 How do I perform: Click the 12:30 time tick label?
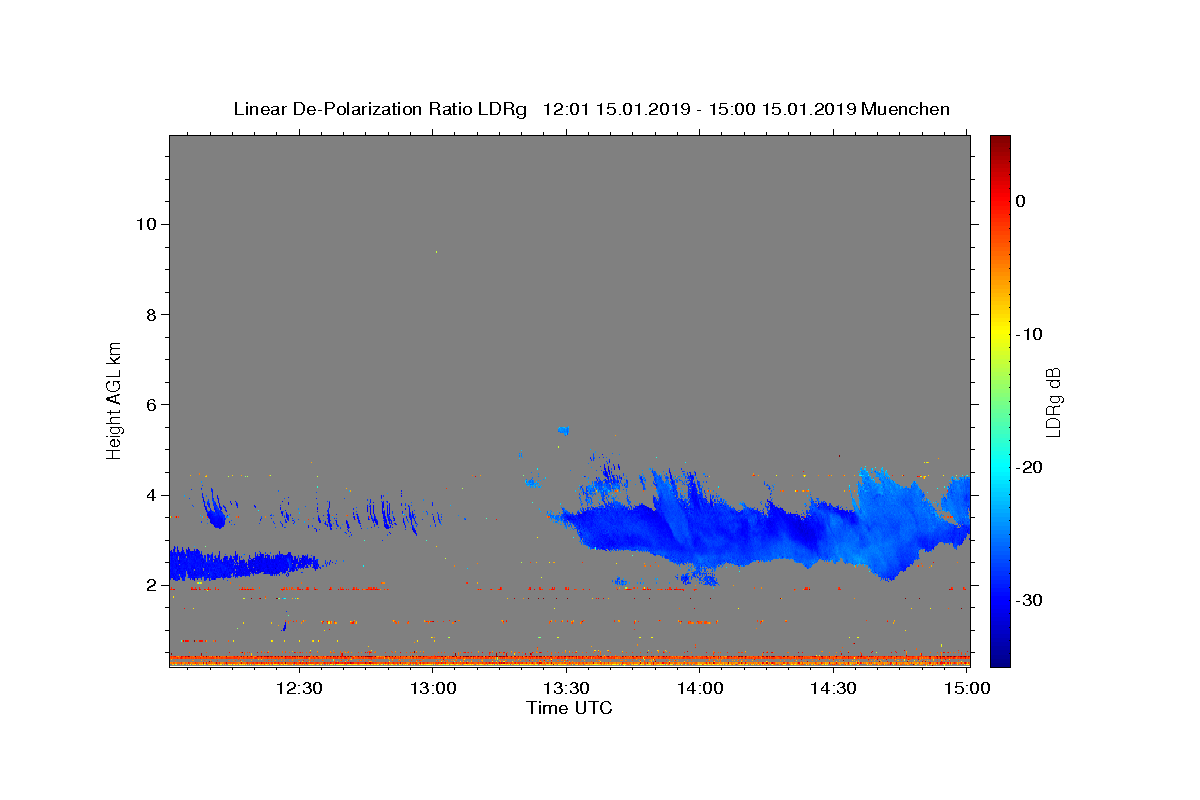(x=299, y=688)
